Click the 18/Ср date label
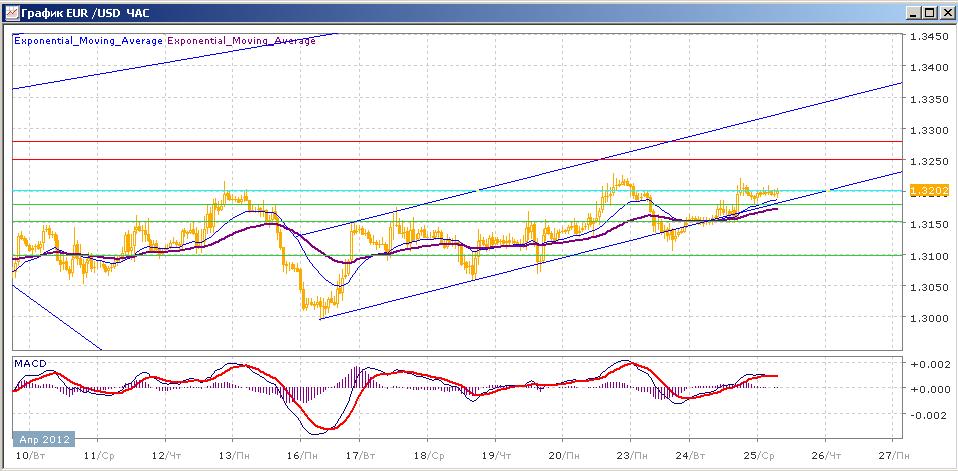The height and width of the screenshot is (471, 958). pyautogui.click(x=428, y=456)
